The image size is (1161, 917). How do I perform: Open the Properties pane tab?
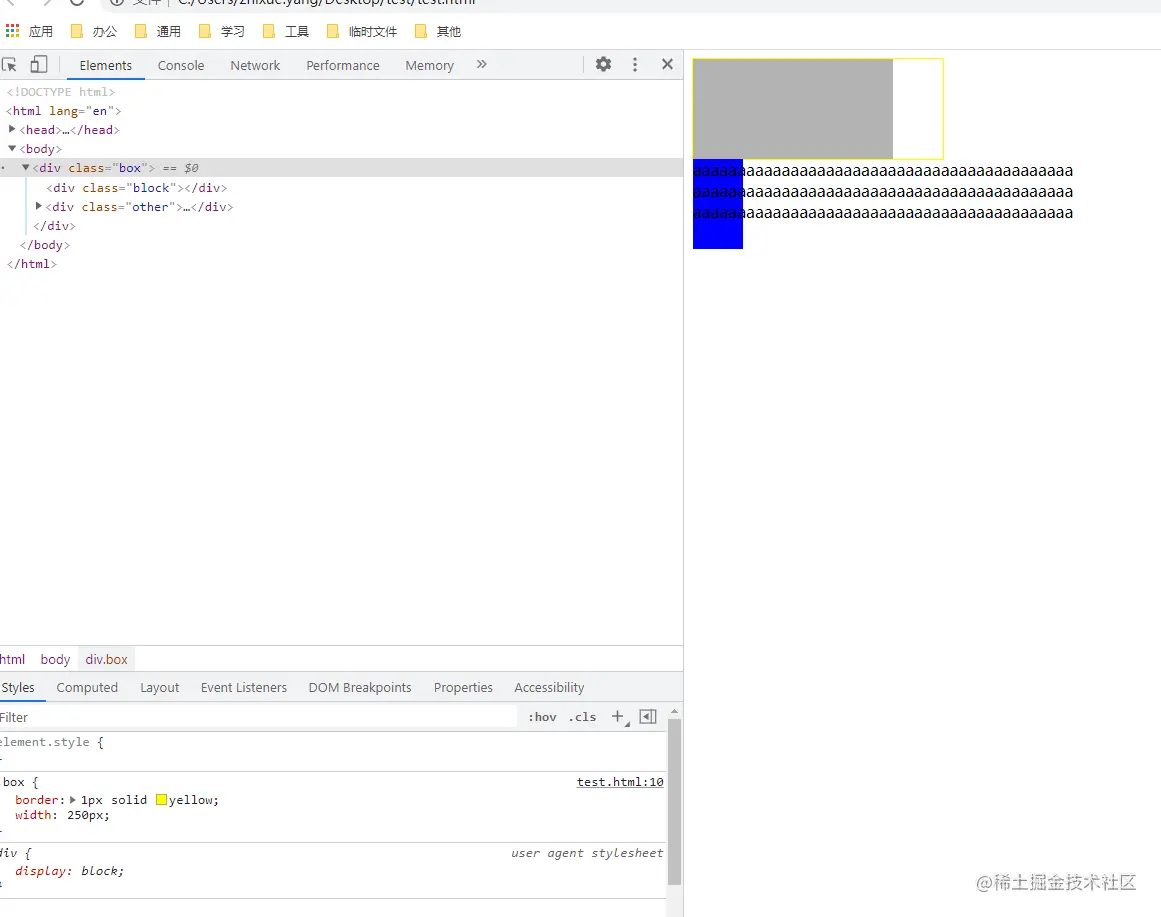click(x=463, y=687)
